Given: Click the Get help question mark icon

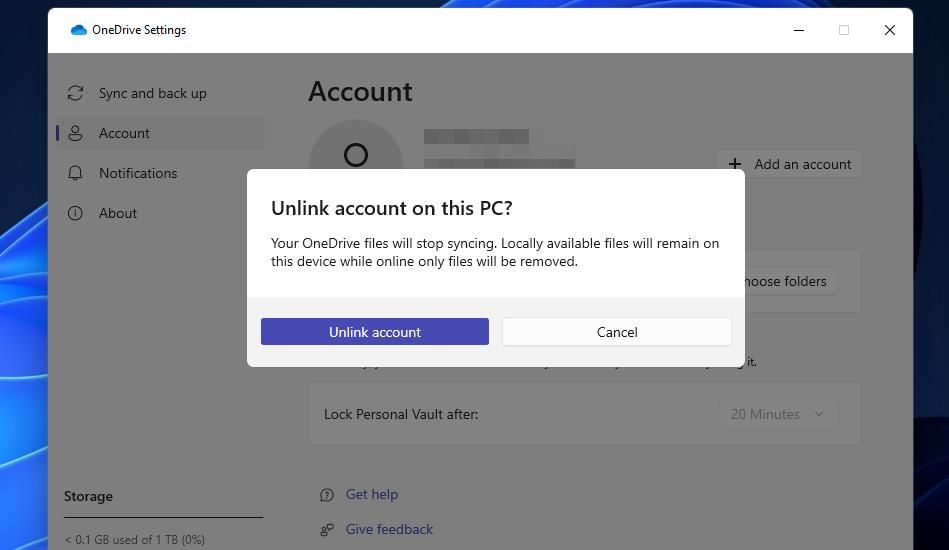Looking at the screenshot, I should coord(327,494).
